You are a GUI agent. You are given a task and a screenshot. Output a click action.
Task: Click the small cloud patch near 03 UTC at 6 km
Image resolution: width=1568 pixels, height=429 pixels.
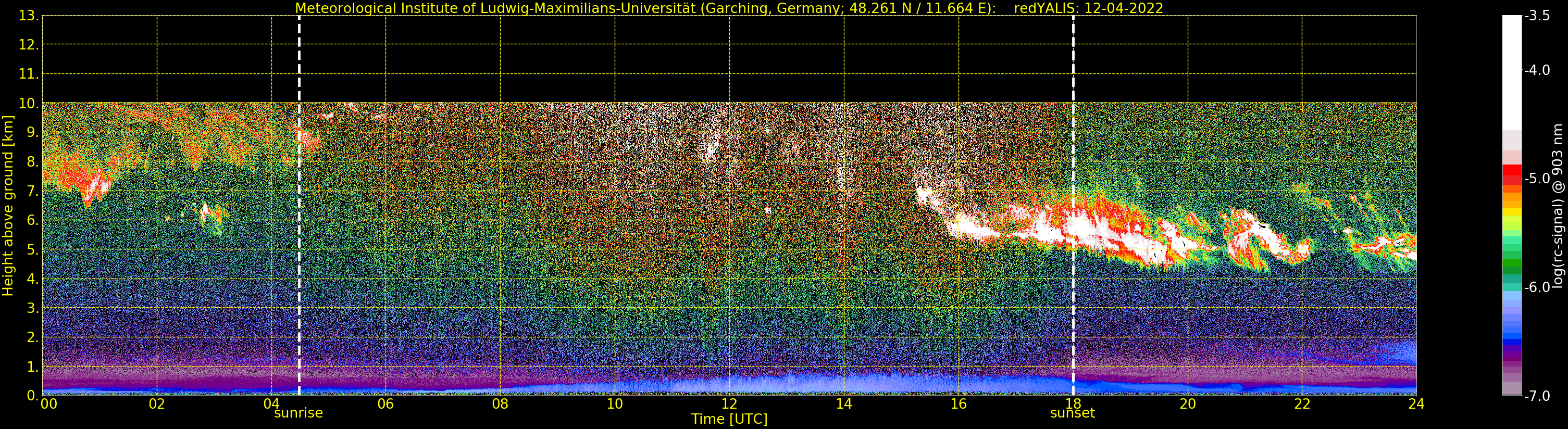210,216
